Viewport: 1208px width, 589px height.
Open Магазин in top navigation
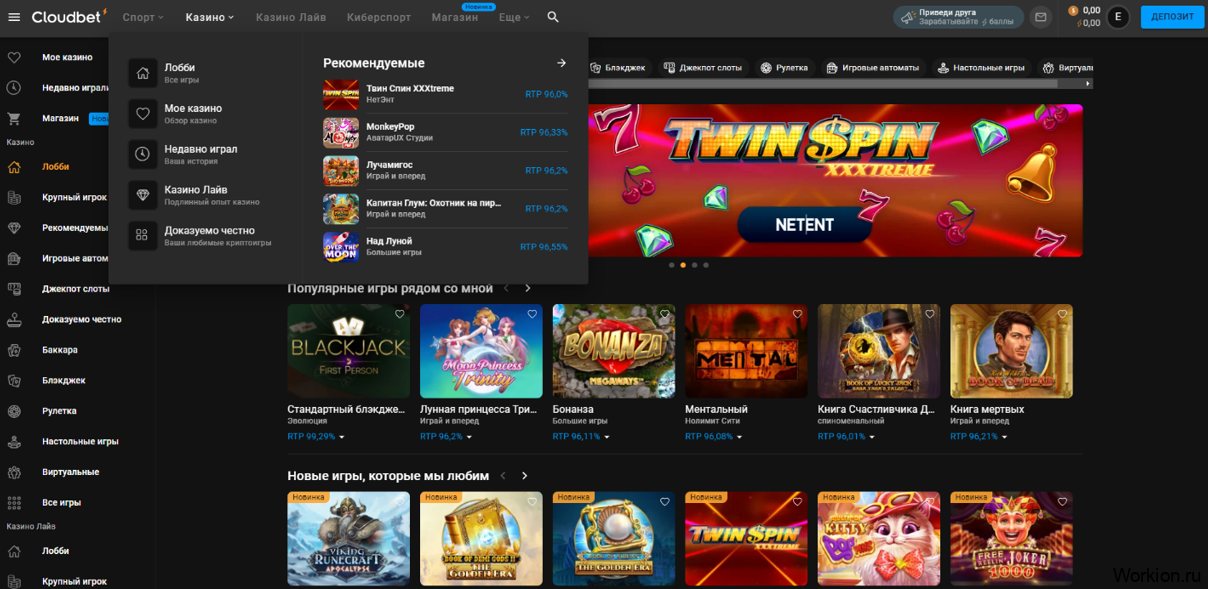[x=455, y=17]
